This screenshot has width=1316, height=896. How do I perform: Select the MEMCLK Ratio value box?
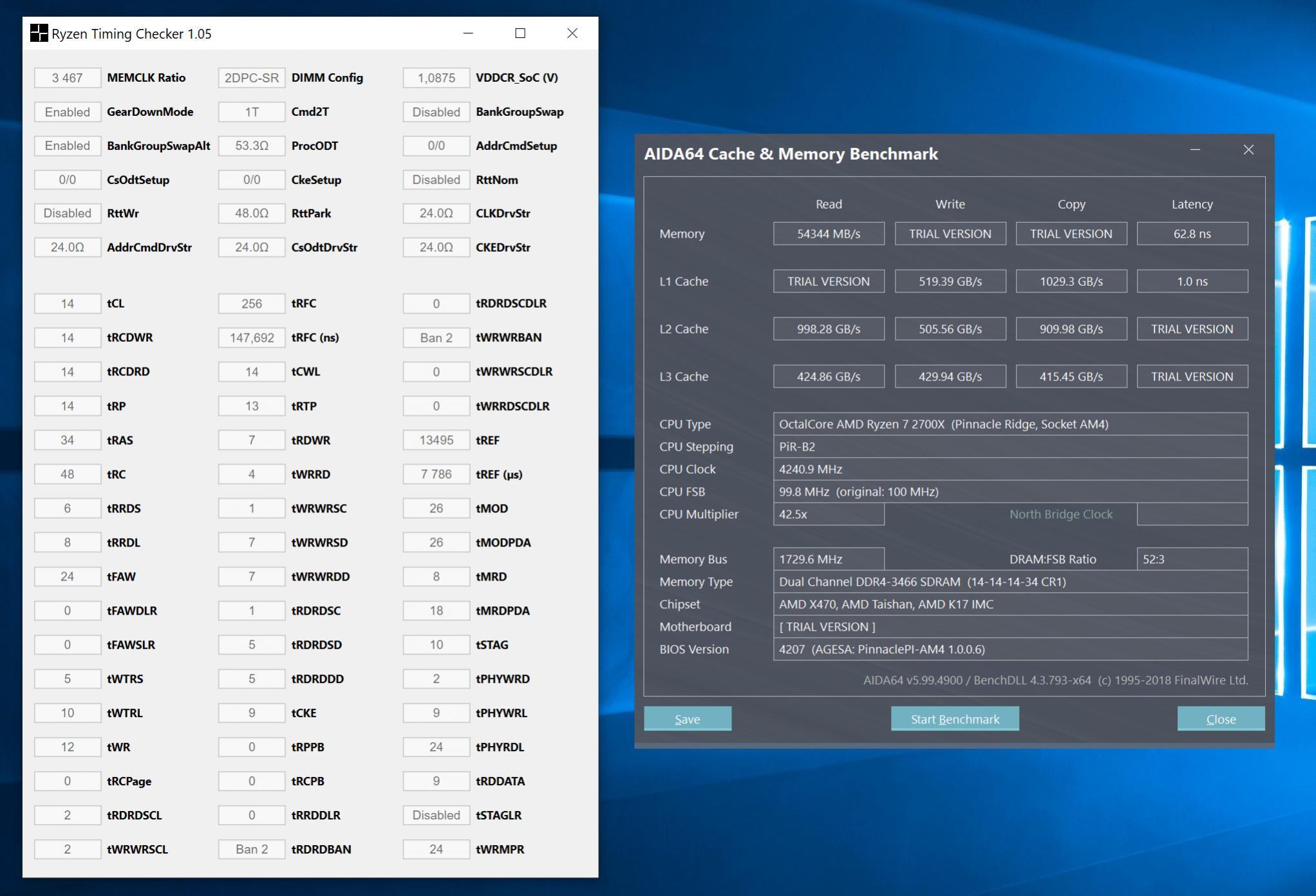[x=68, y=78]
